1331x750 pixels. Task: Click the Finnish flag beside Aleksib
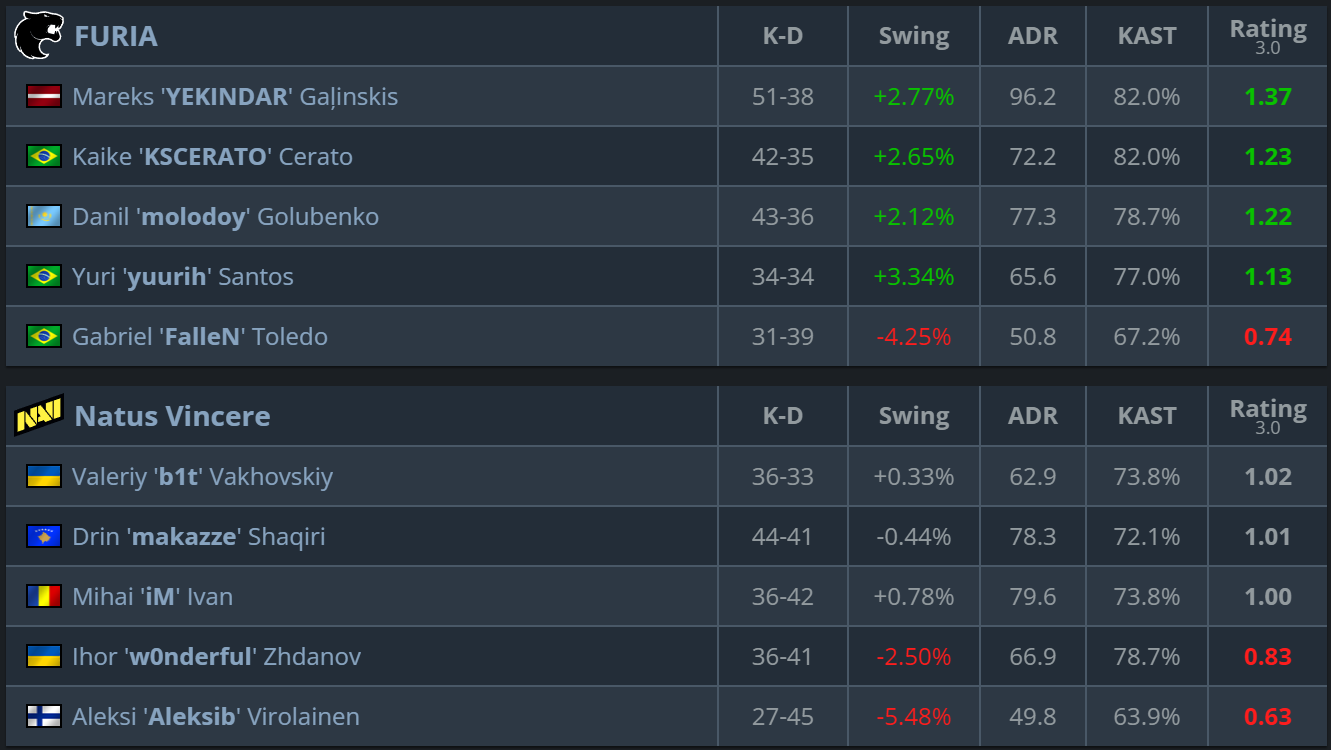tap(44, 716)
